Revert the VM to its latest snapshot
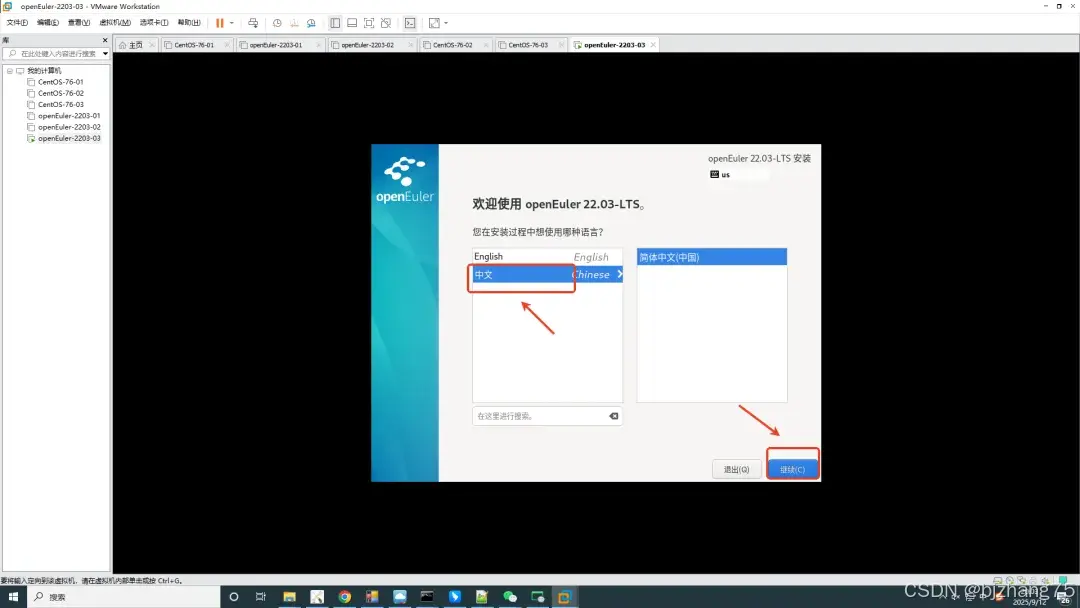This screenshot has height=608, width=1080. click(295, 22)
